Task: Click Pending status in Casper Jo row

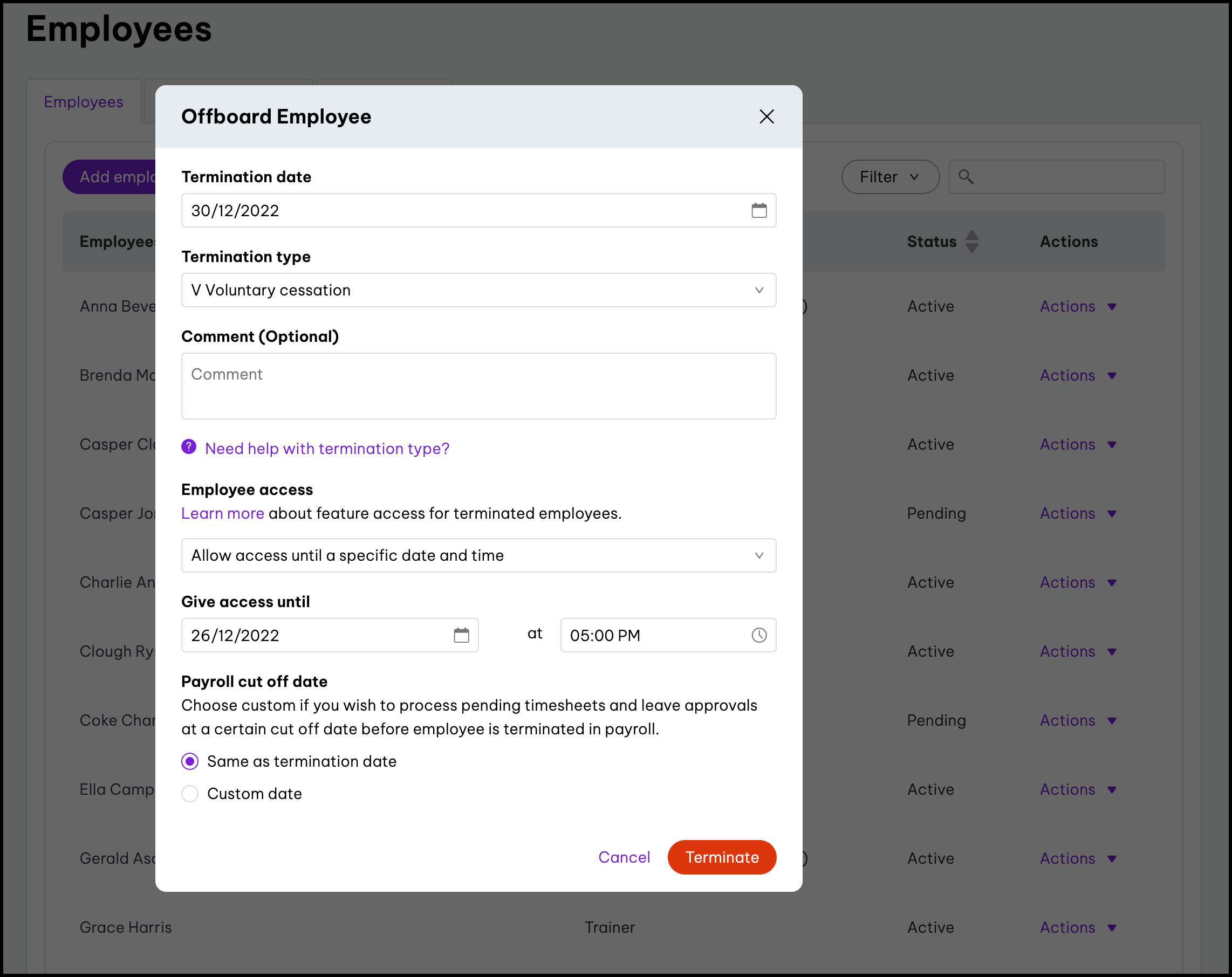Action: [936, 513]
